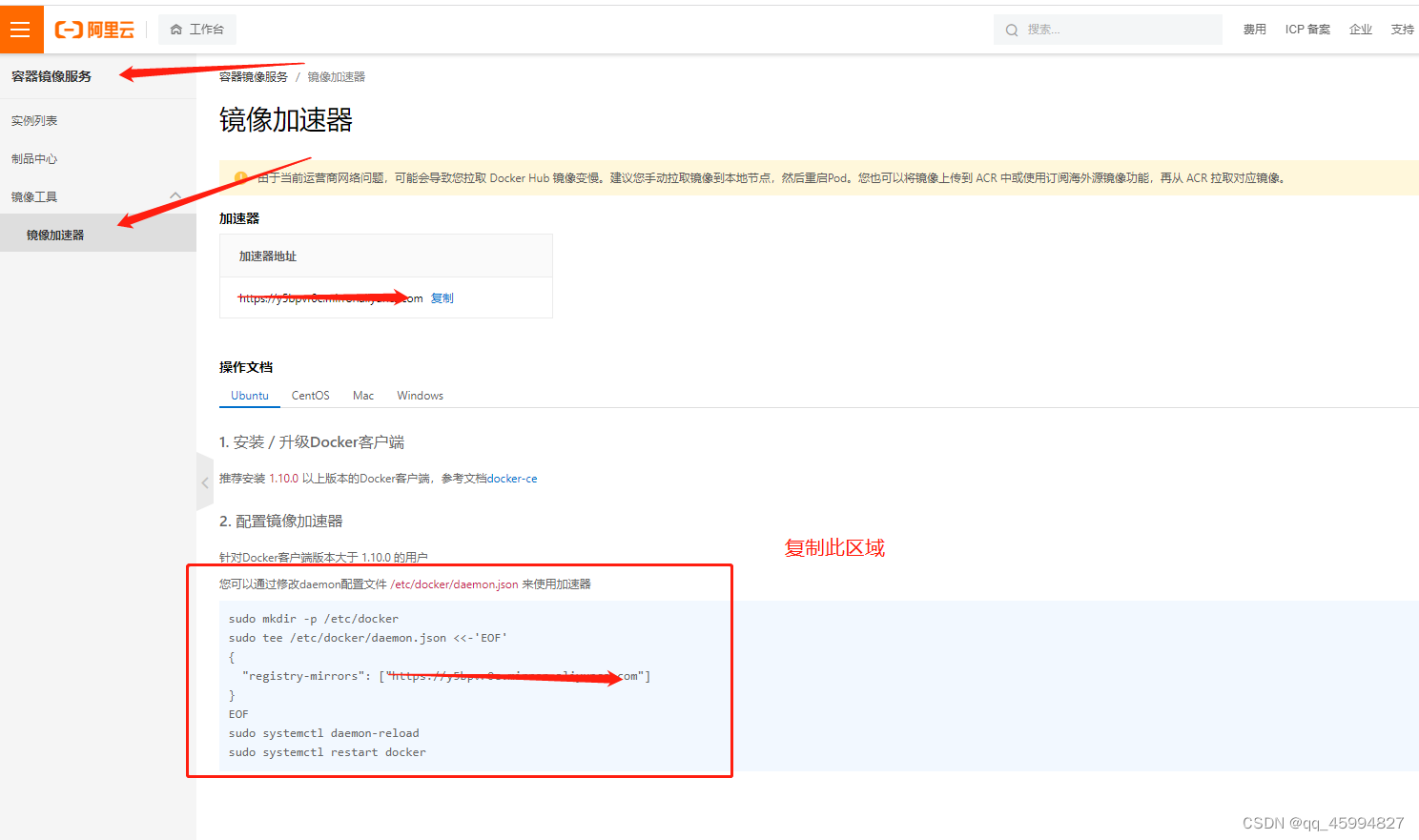This screenshot has width=1419, height=840.
Task: Click the 容器镜像服务 breadcrumb link
Action: pos(254,77)
